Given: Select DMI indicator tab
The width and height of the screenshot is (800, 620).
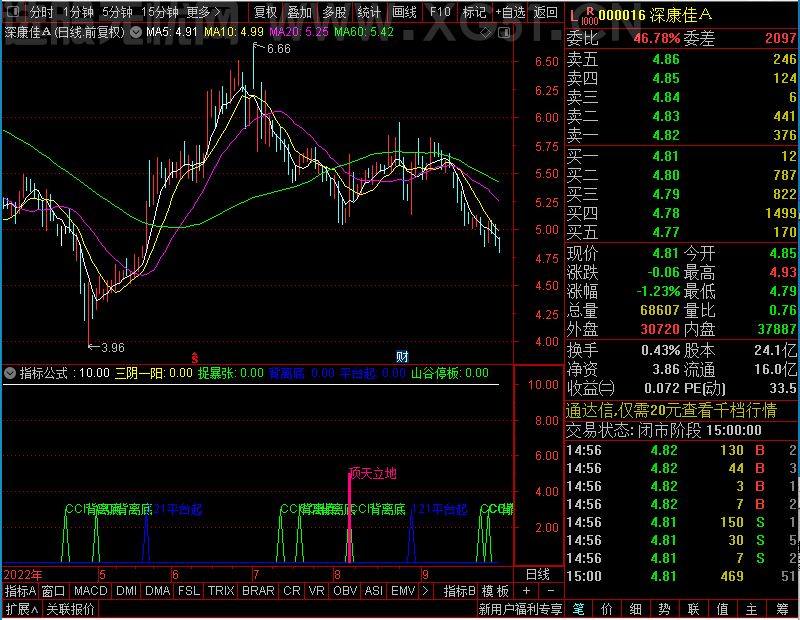Looking at the screenshot, I should pos(126,591).
